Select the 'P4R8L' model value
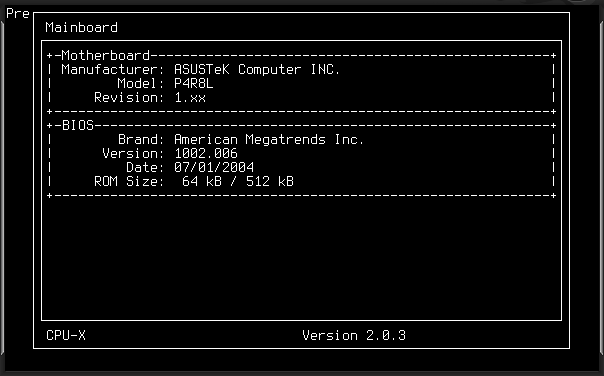This screenshot has width=604, height=376. [x=193, y=84]
